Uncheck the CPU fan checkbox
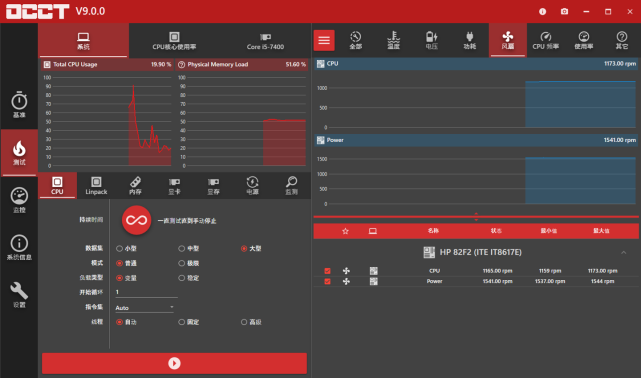This screenshot has width=641, height=378. click(x=327, y=271)
